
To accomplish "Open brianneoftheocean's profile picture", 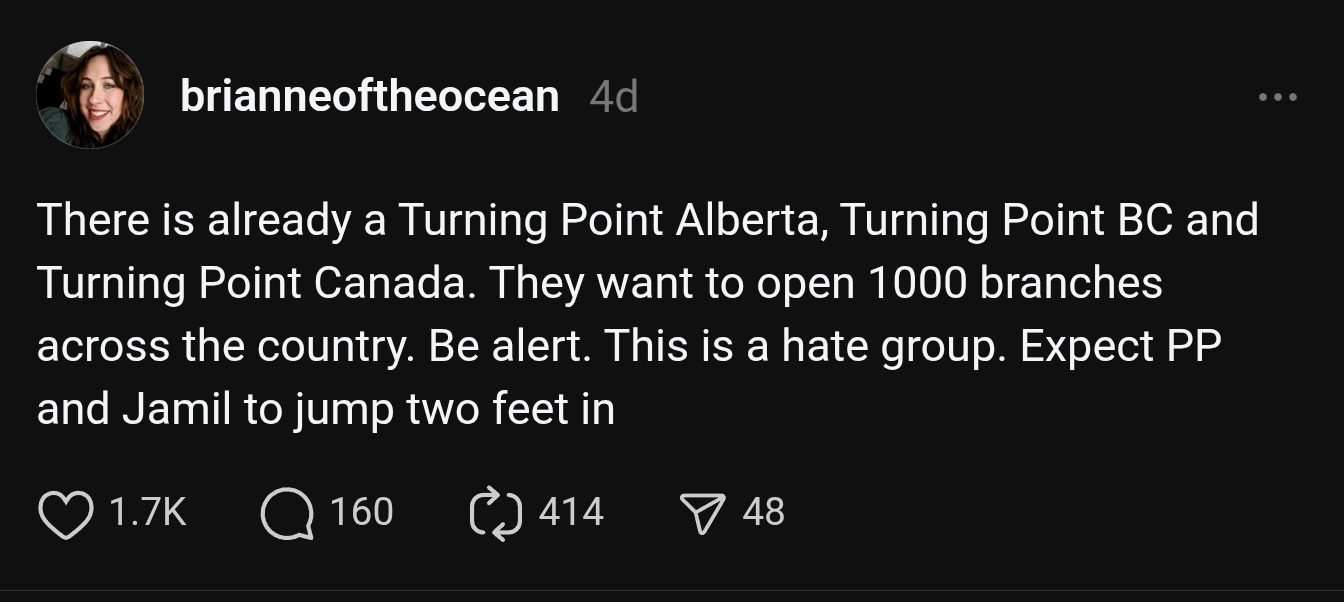I will click(x=90, y=96).
